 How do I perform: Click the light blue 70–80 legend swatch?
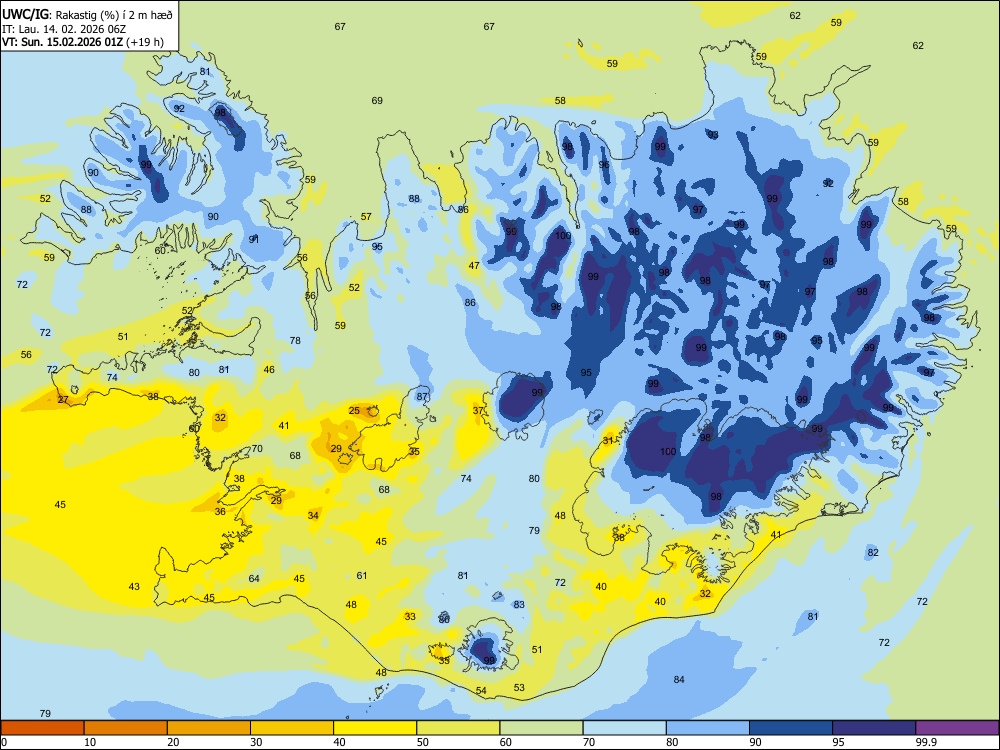pyautogui.click(x=624, y=728)
